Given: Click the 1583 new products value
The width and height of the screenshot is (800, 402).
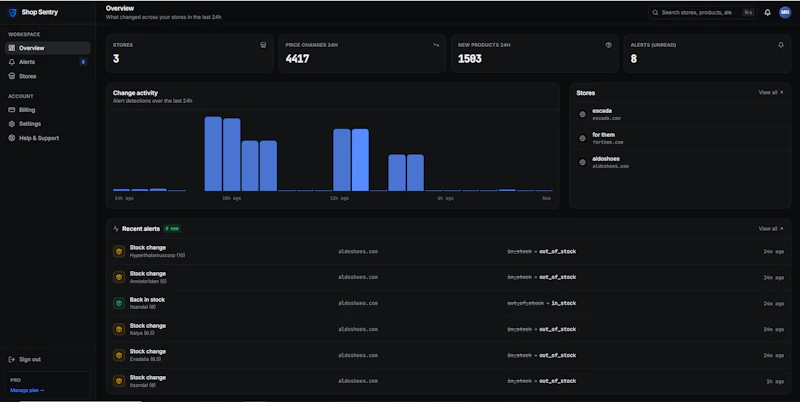Looking at the screenshot, I should (470, 59).
